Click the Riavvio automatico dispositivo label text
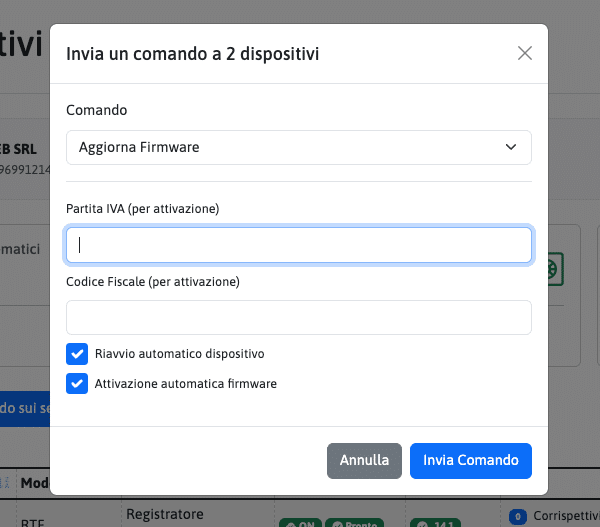Viewport: 600px width, 527px height. coord(180,354)
